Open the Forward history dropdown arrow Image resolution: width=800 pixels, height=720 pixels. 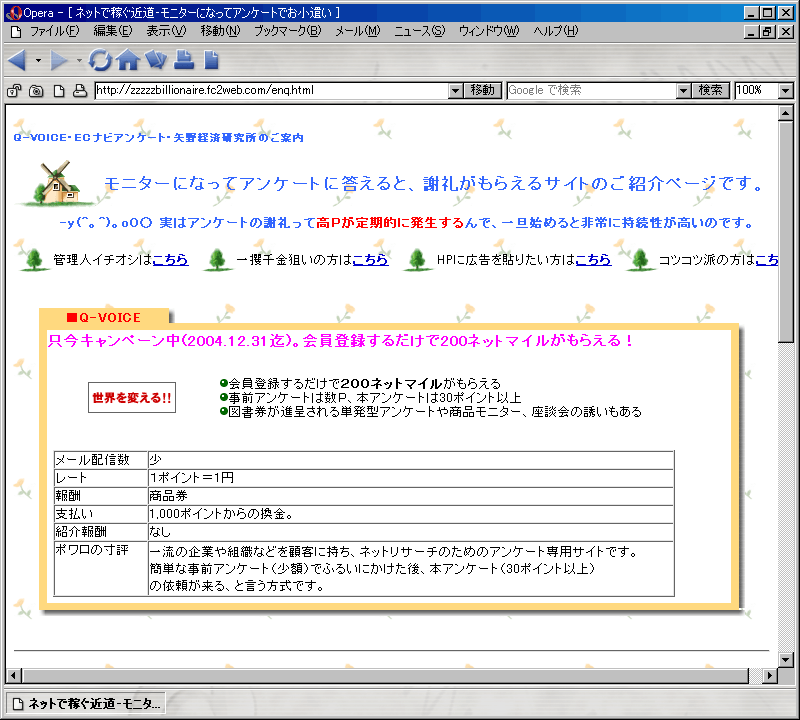pyautogui.click(x=79, y=60)
